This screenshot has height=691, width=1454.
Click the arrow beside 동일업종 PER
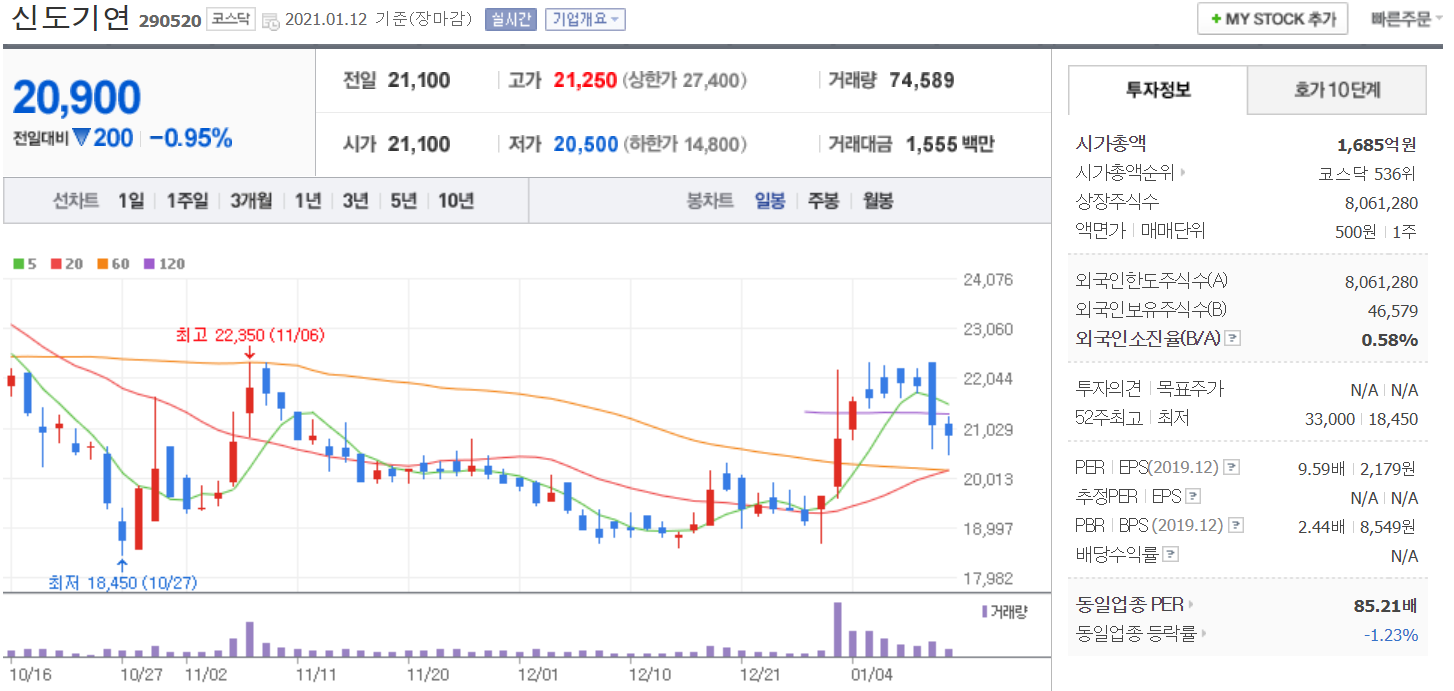(1191, 605)
